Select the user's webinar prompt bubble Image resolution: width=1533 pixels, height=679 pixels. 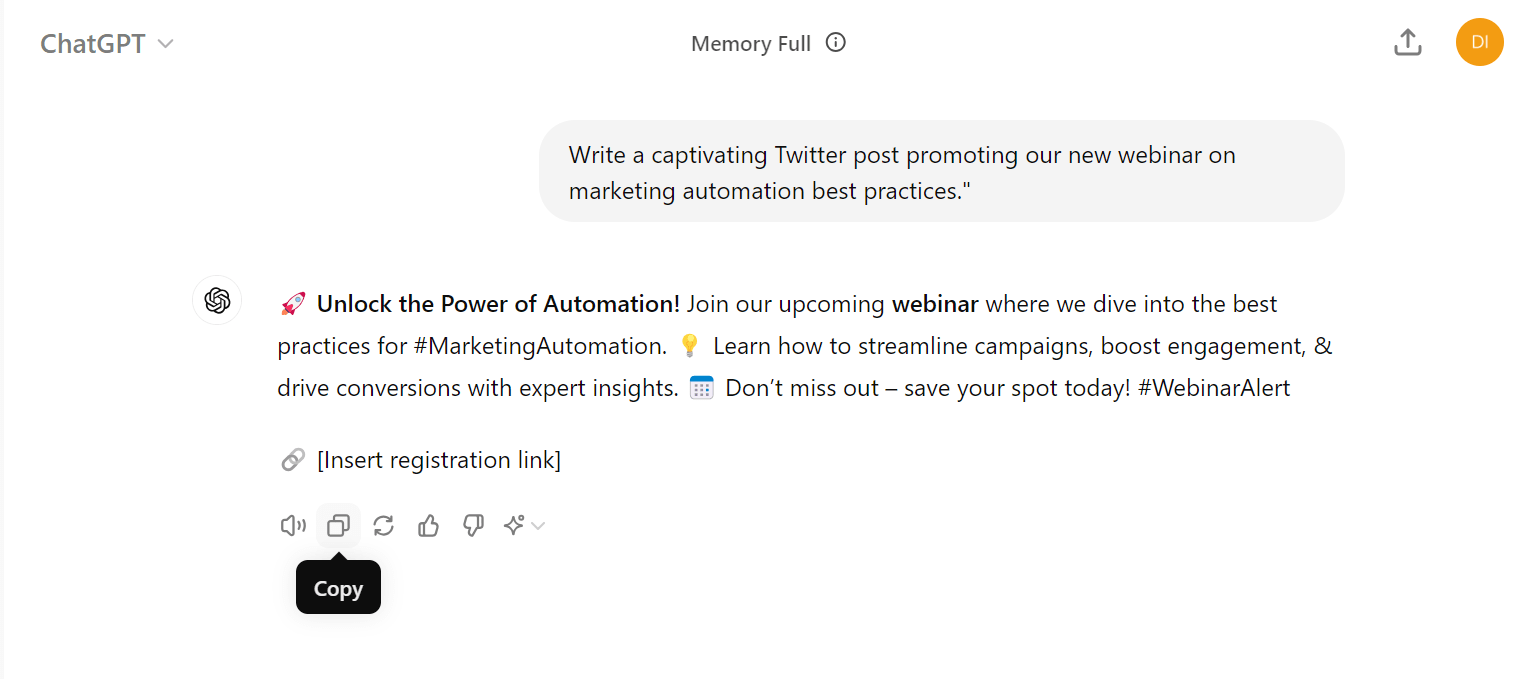(941, 171)
